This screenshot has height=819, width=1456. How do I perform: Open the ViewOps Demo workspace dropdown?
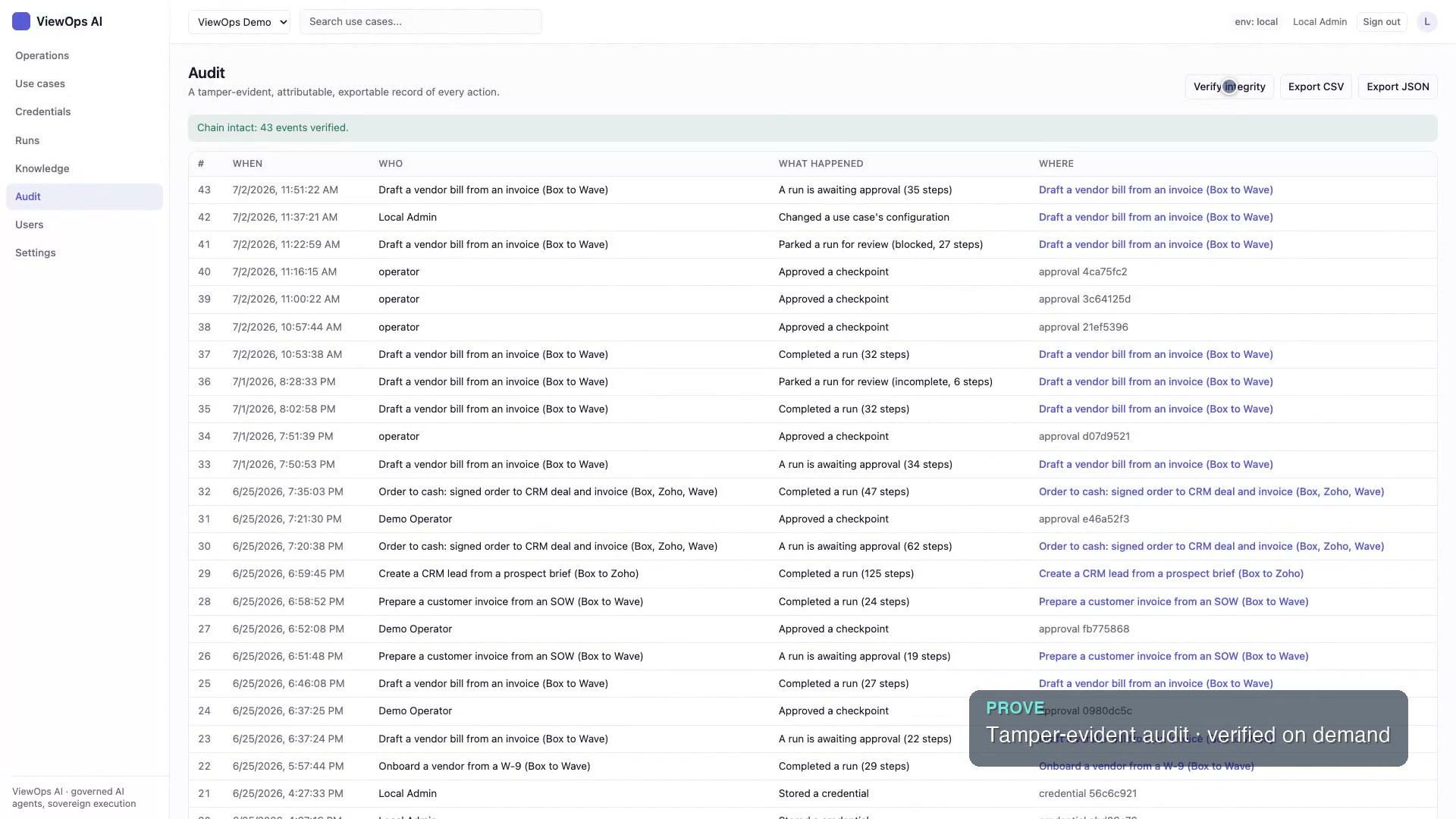pyautogui.click(x=239, y=22)
